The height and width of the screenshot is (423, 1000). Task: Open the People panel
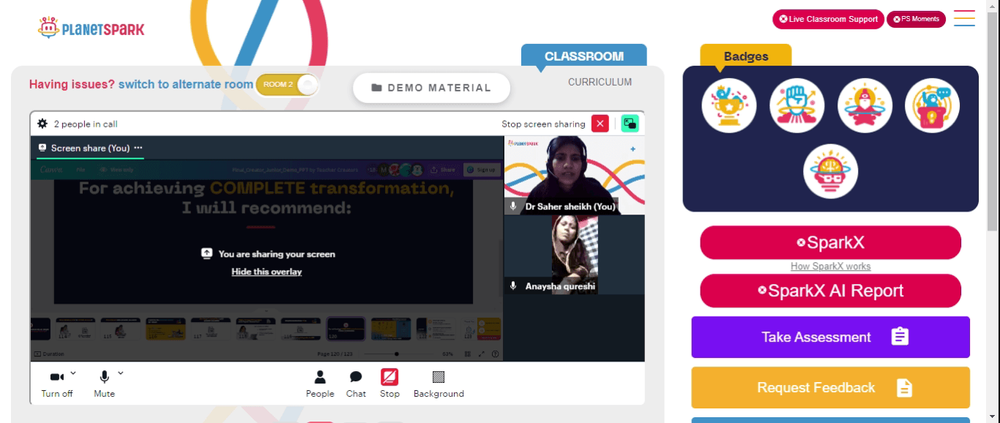pos(320,384)
